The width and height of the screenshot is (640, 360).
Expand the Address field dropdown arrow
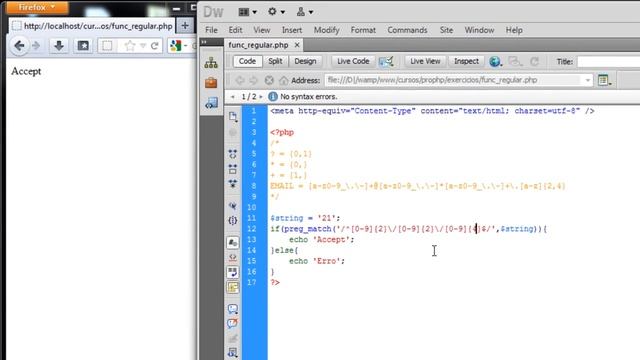click(588, 80)
